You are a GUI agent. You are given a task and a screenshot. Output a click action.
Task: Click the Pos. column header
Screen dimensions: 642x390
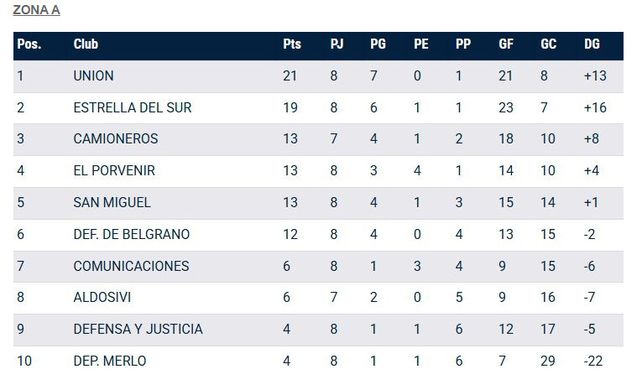pos(29,44)
